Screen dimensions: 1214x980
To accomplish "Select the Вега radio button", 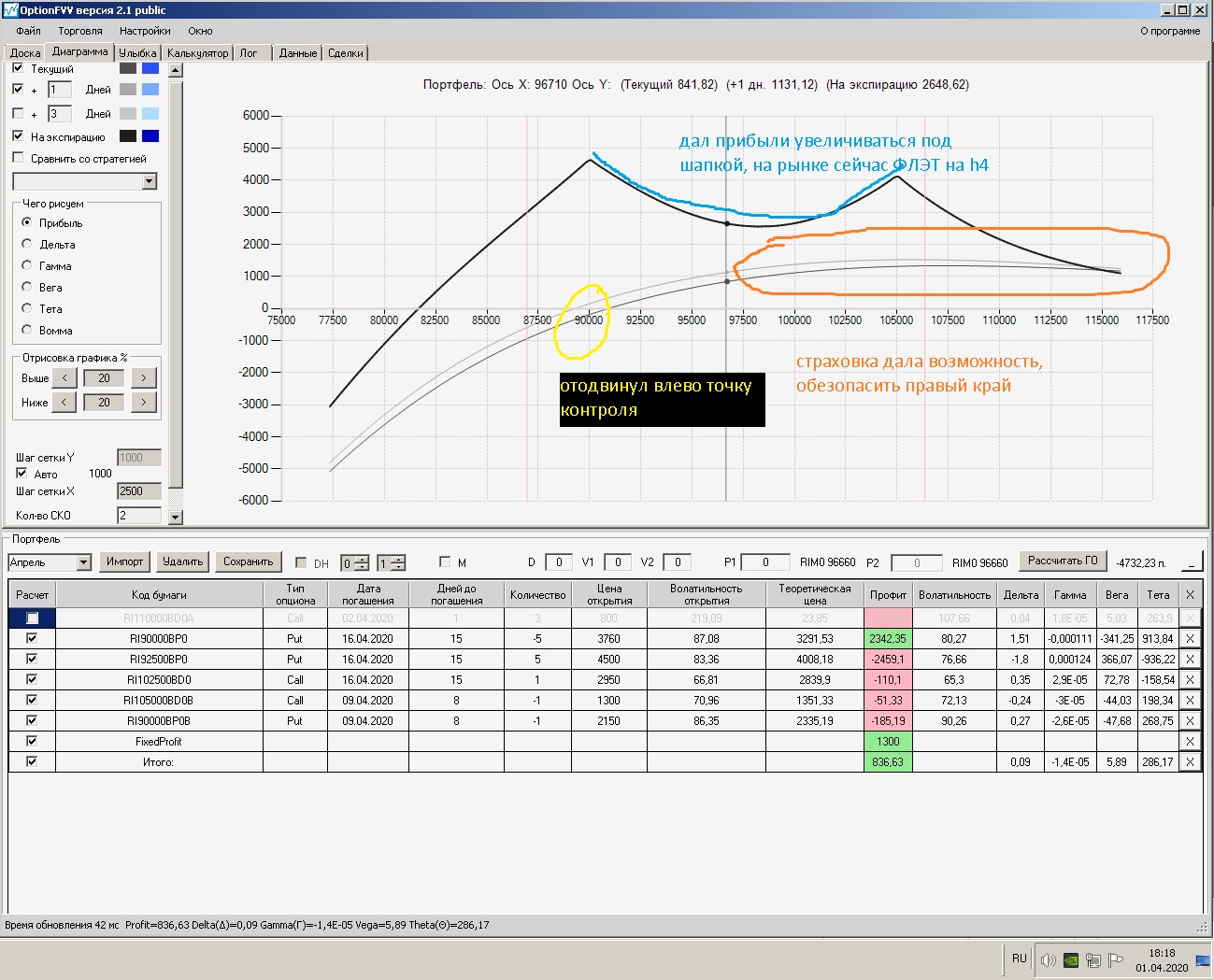I will tap(27, 287).
